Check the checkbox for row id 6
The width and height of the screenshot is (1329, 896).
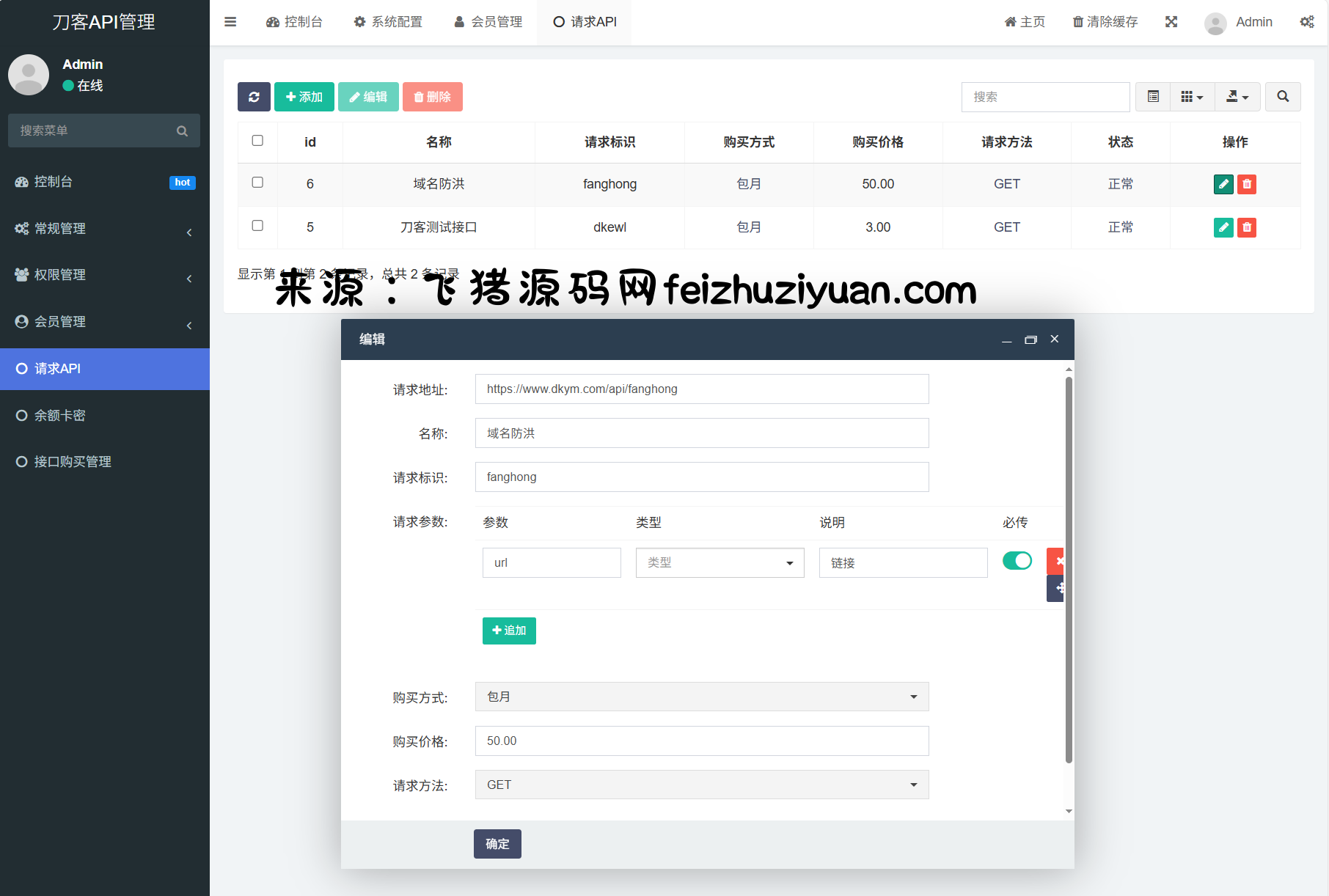tap(257, 183)
